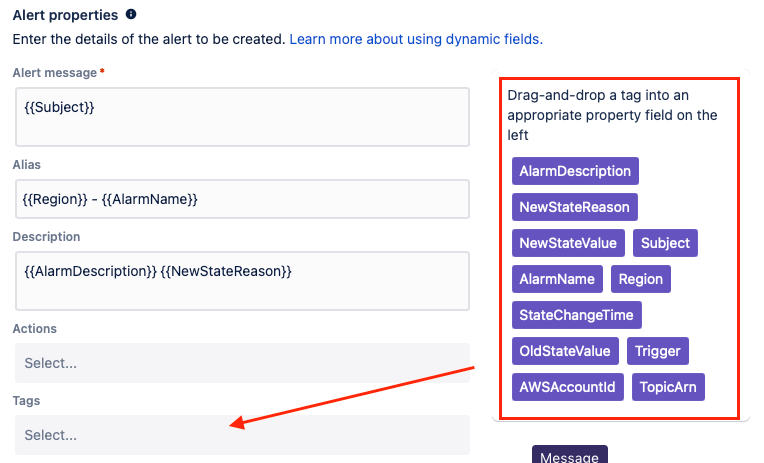Click the Actions field label
Viewport: 764px width, 463px height.
(x=35, y=328)
